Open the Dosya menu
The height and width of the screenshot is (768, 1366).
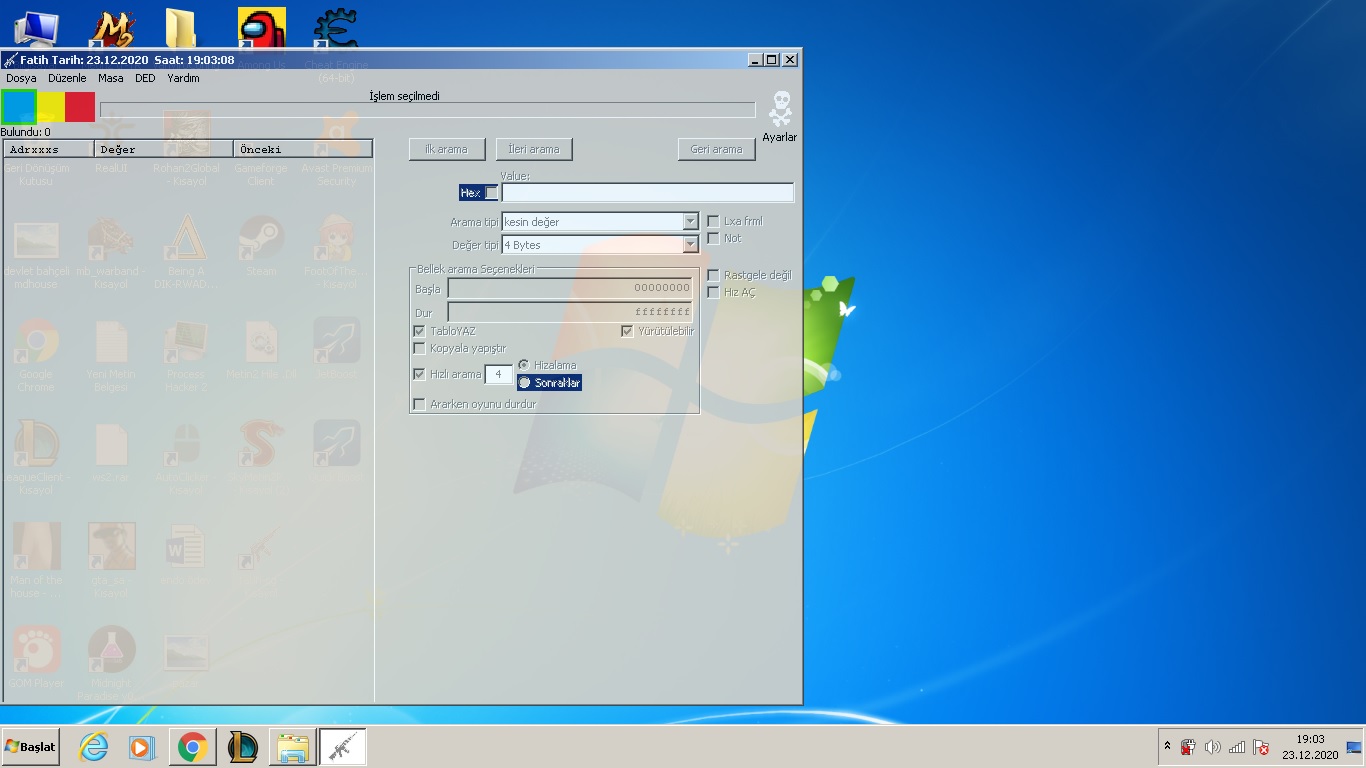coord(21,78)
